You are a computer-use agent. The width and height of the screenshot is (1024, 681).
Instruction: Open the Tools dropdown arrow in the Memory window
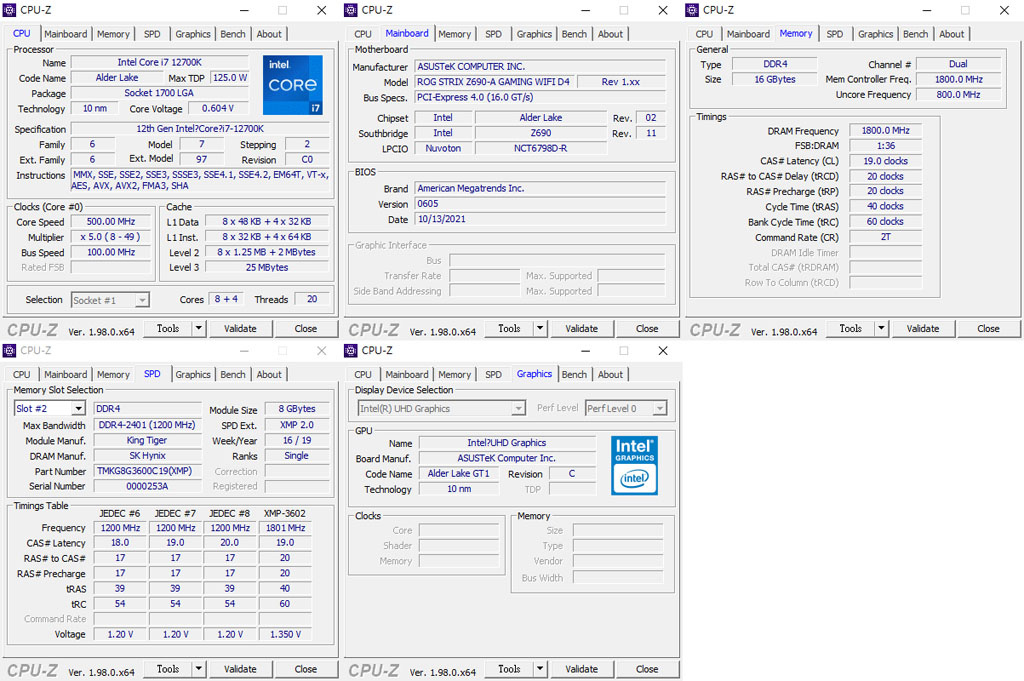[882, 328]
